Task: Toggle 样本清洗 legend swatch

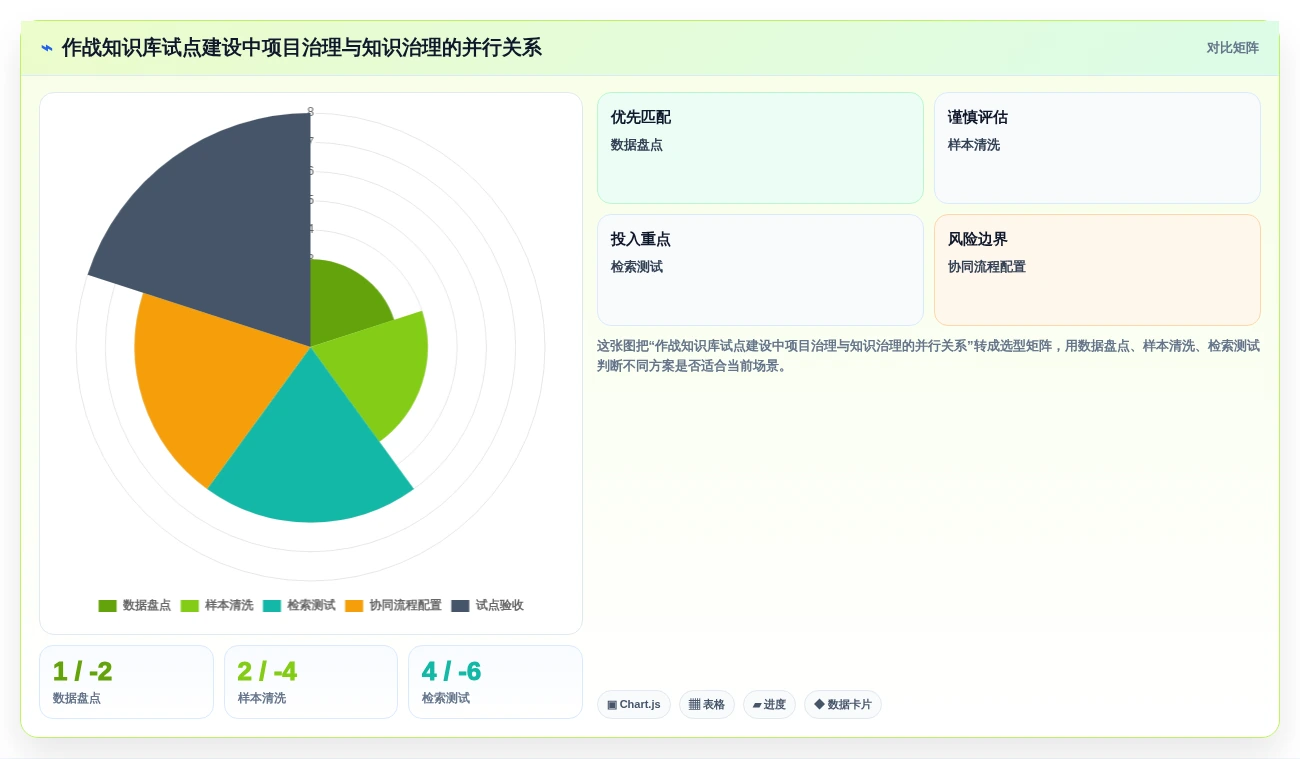Action: coord(190,606)
